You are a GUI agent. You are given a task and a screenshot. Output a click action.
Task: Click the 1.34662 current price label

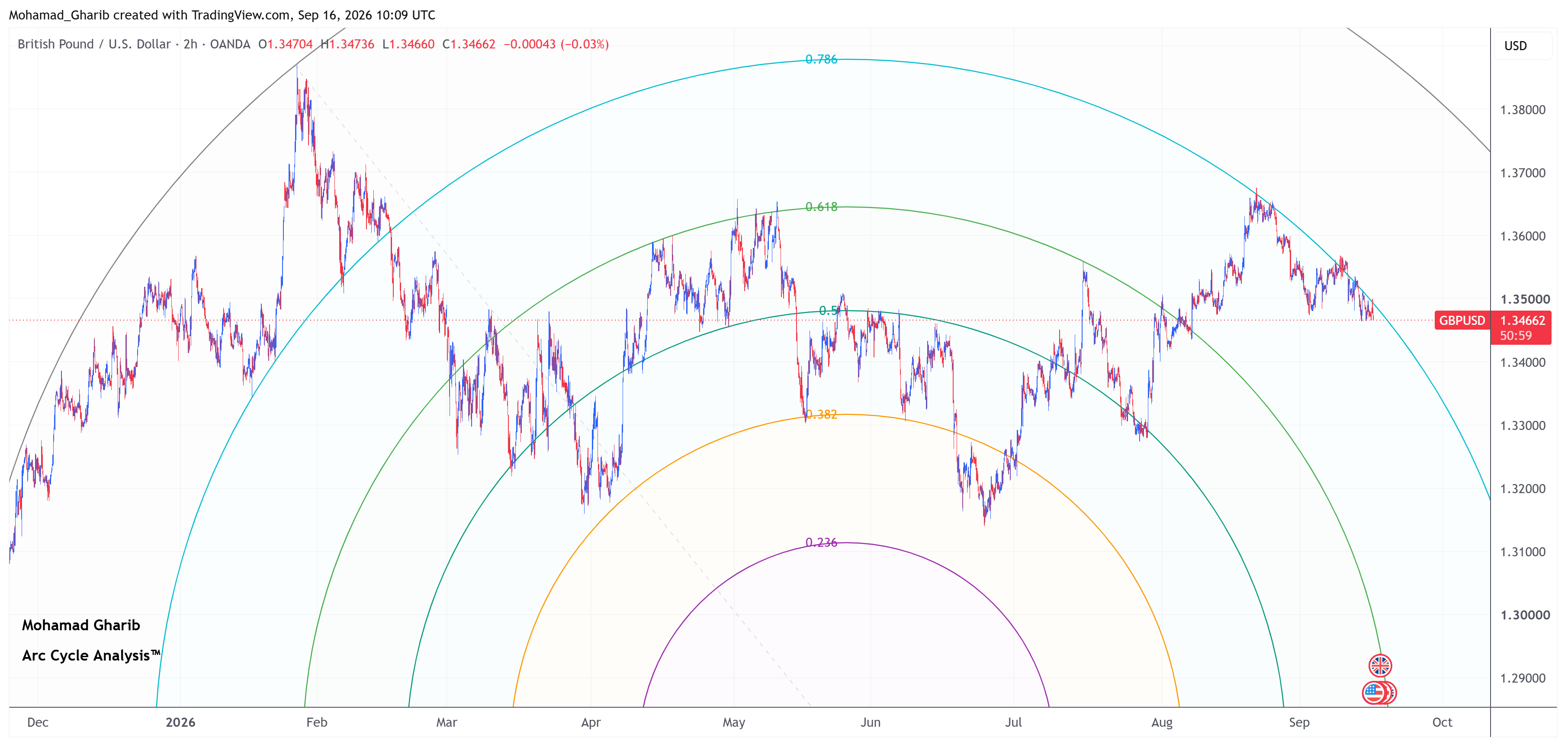point(1522,320)
